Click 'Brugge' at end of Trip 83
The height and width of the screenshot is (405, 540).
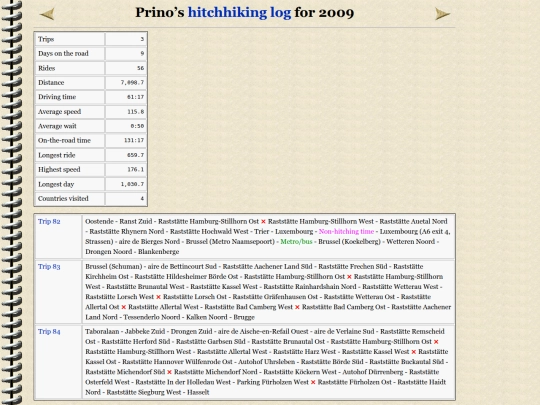pyautogui.click(x=244, y=317)
